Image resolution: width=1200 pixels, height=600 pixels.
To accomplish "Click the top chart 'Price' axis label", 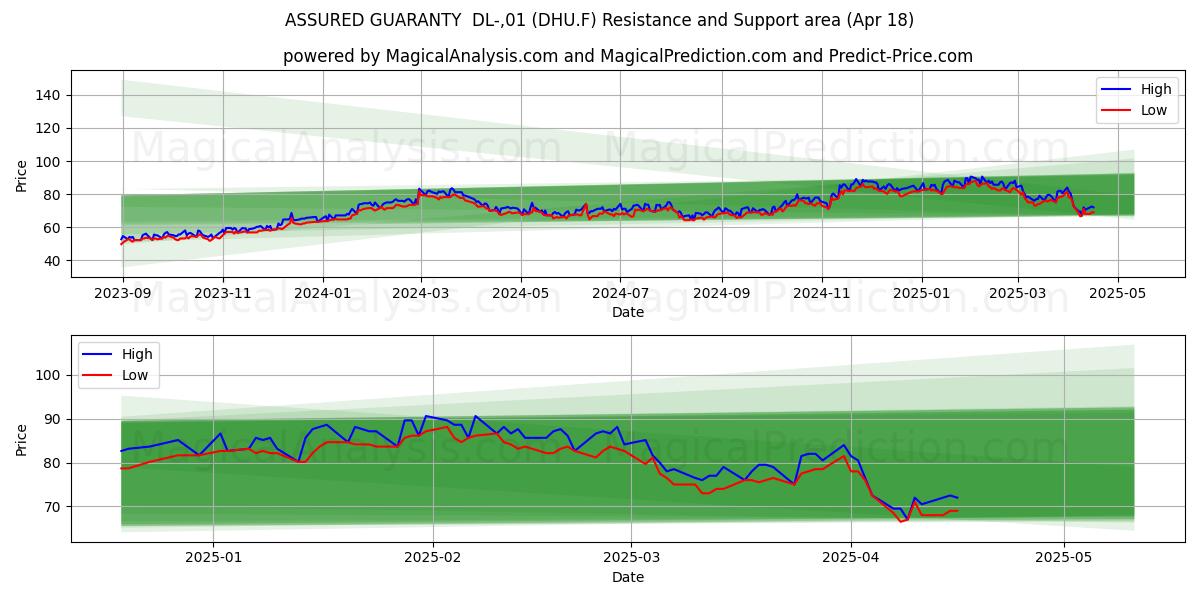I will [22, 174].
